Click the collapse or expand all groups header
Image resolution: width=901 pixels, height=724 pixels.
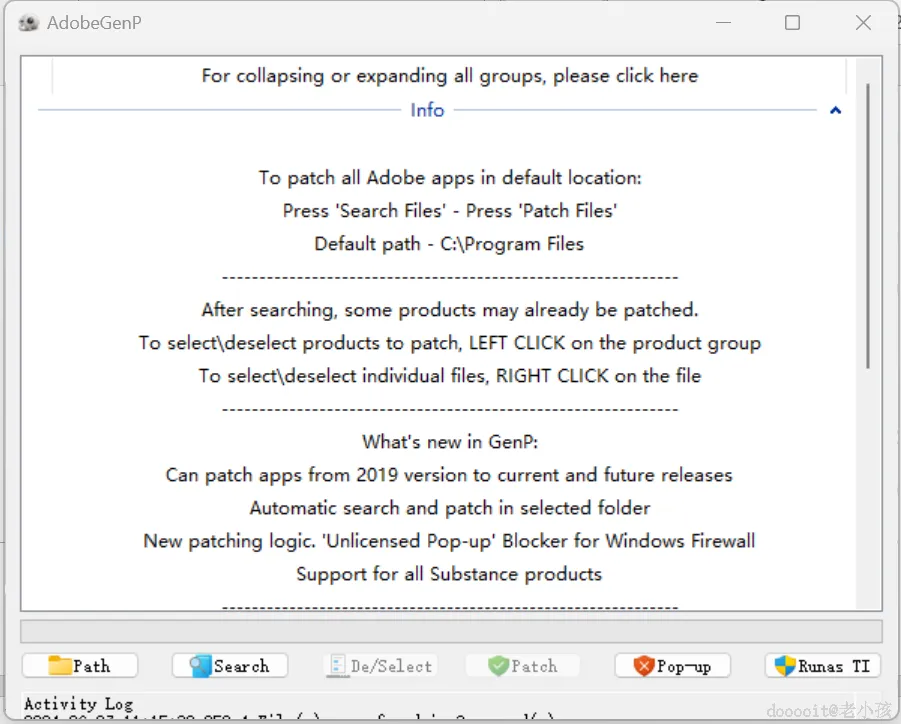(449, 76)
